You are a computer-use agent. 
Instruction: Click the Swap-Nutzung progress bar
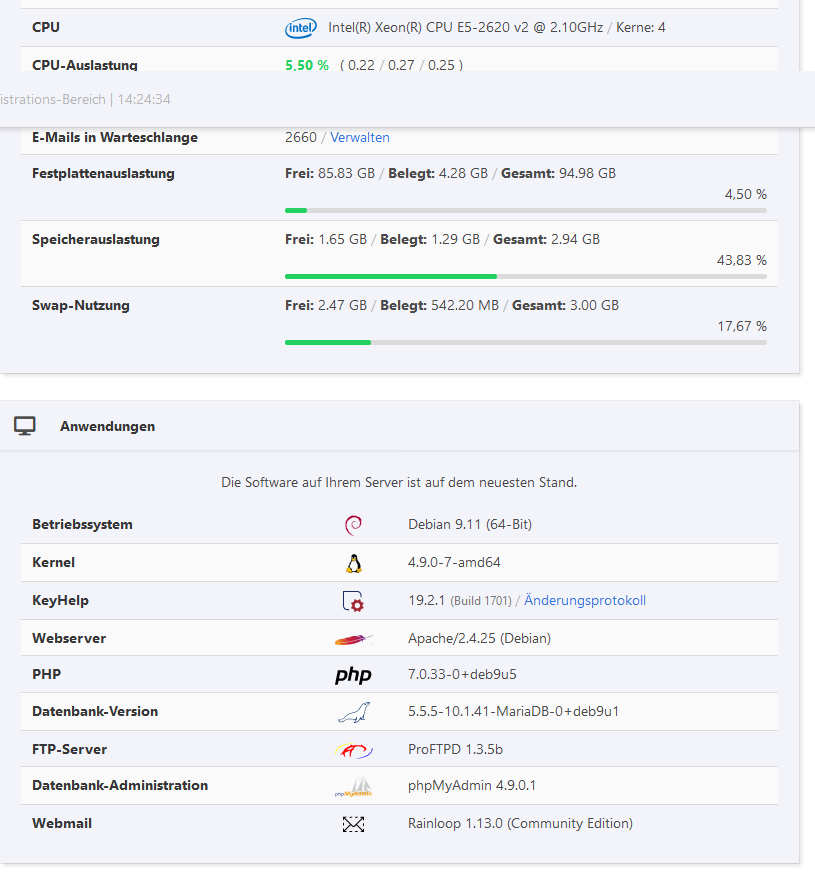pyautogui.click(x=525, y=342)
